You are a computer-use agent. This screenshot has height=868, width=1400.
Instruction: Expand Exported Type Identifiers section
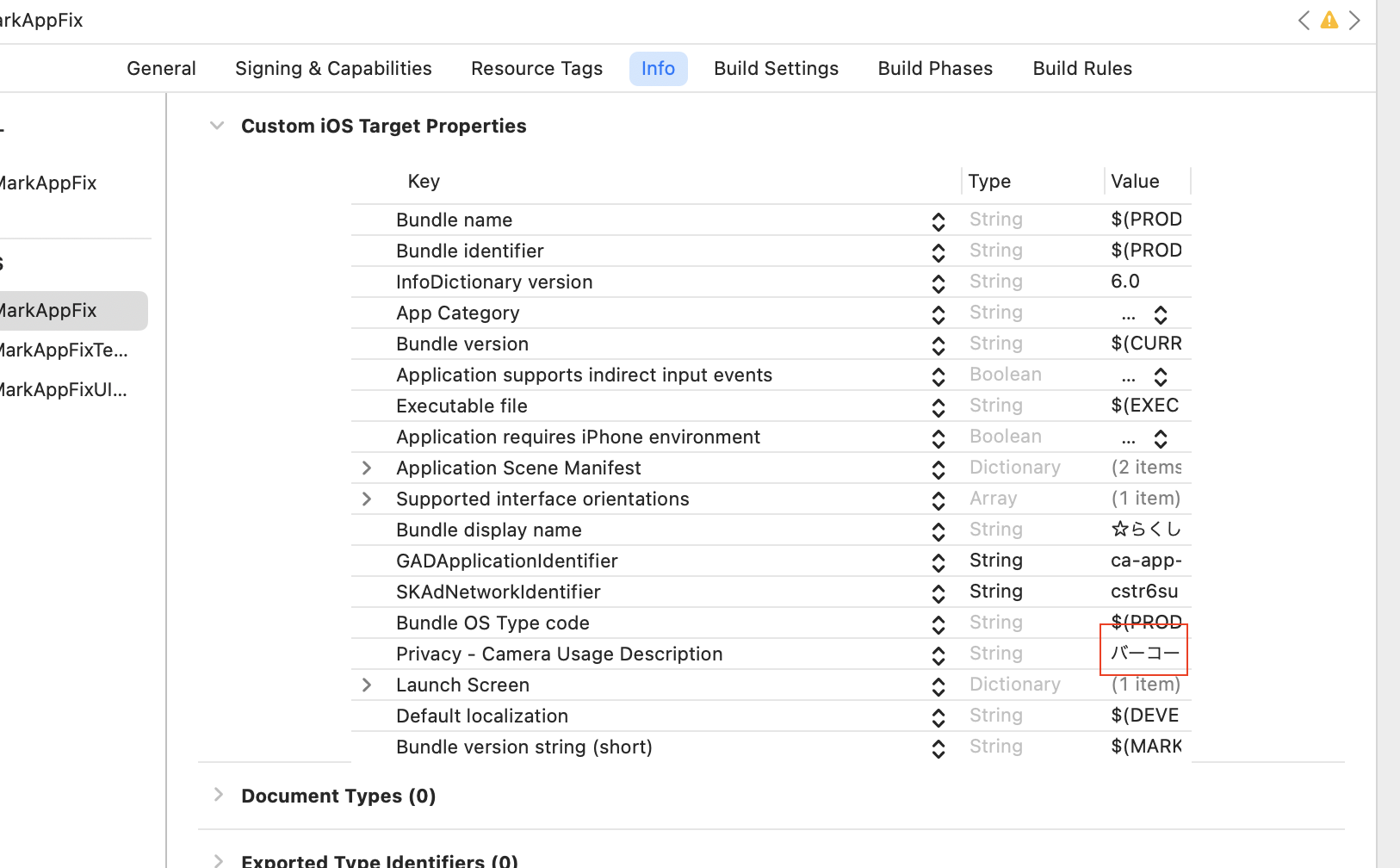tap(219, 860)
